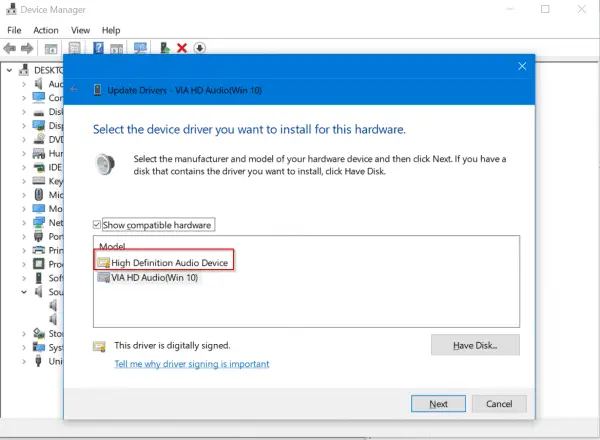Expand the DVD drives tree category
The height and width of the screenshot is (440, 600).
(24, 139)
